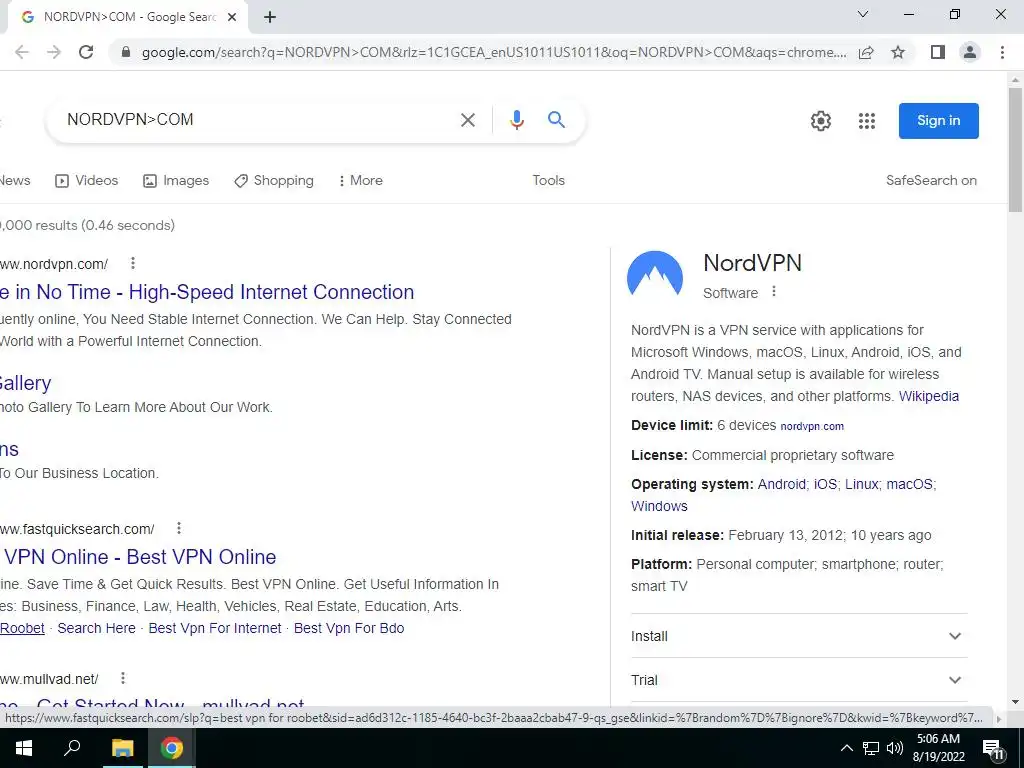
Task: Open the Google apps grid
Action: 867,121
